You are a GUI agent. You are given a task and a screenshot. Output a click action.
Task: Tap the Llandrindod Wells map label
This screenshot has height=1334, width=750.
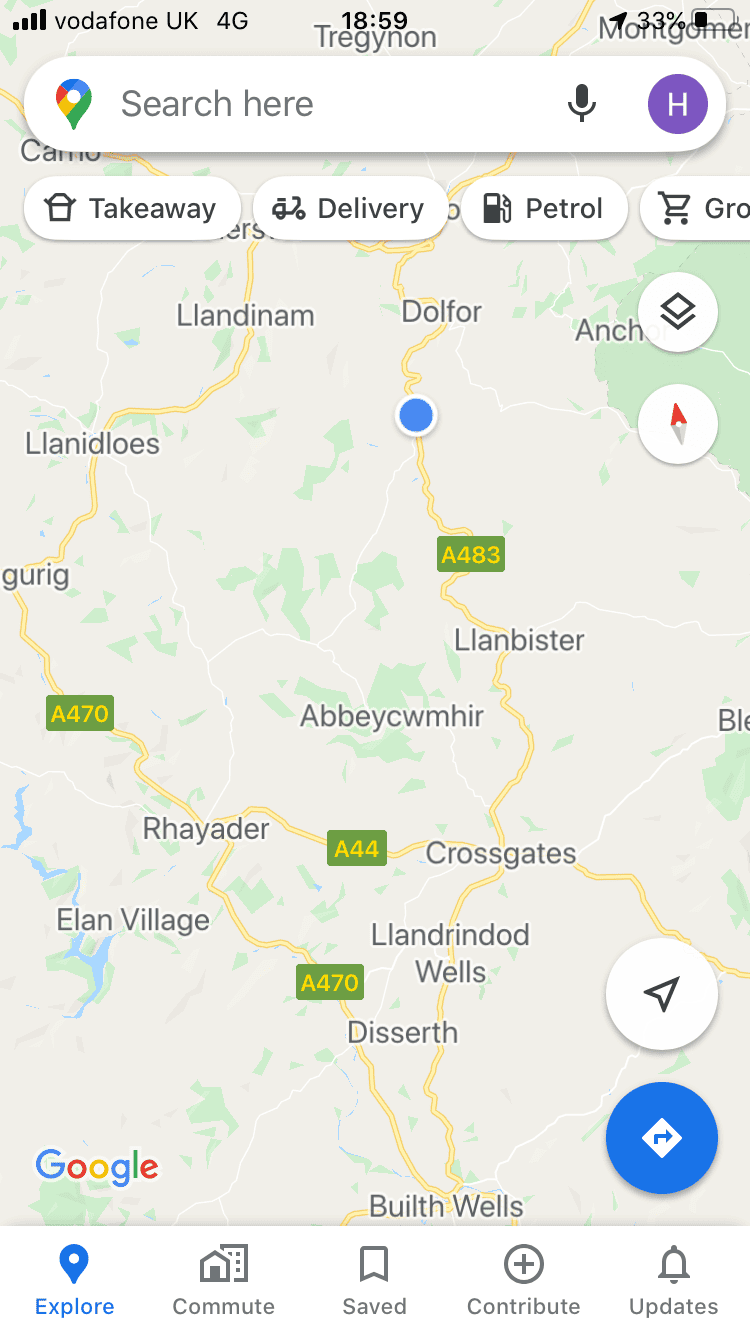click(450, 953)
